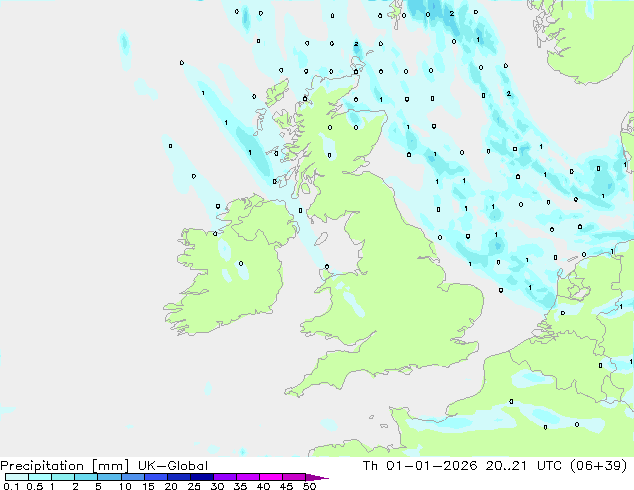Click the 15–20 mm blue legend swatch

click(x=155, y=477)
